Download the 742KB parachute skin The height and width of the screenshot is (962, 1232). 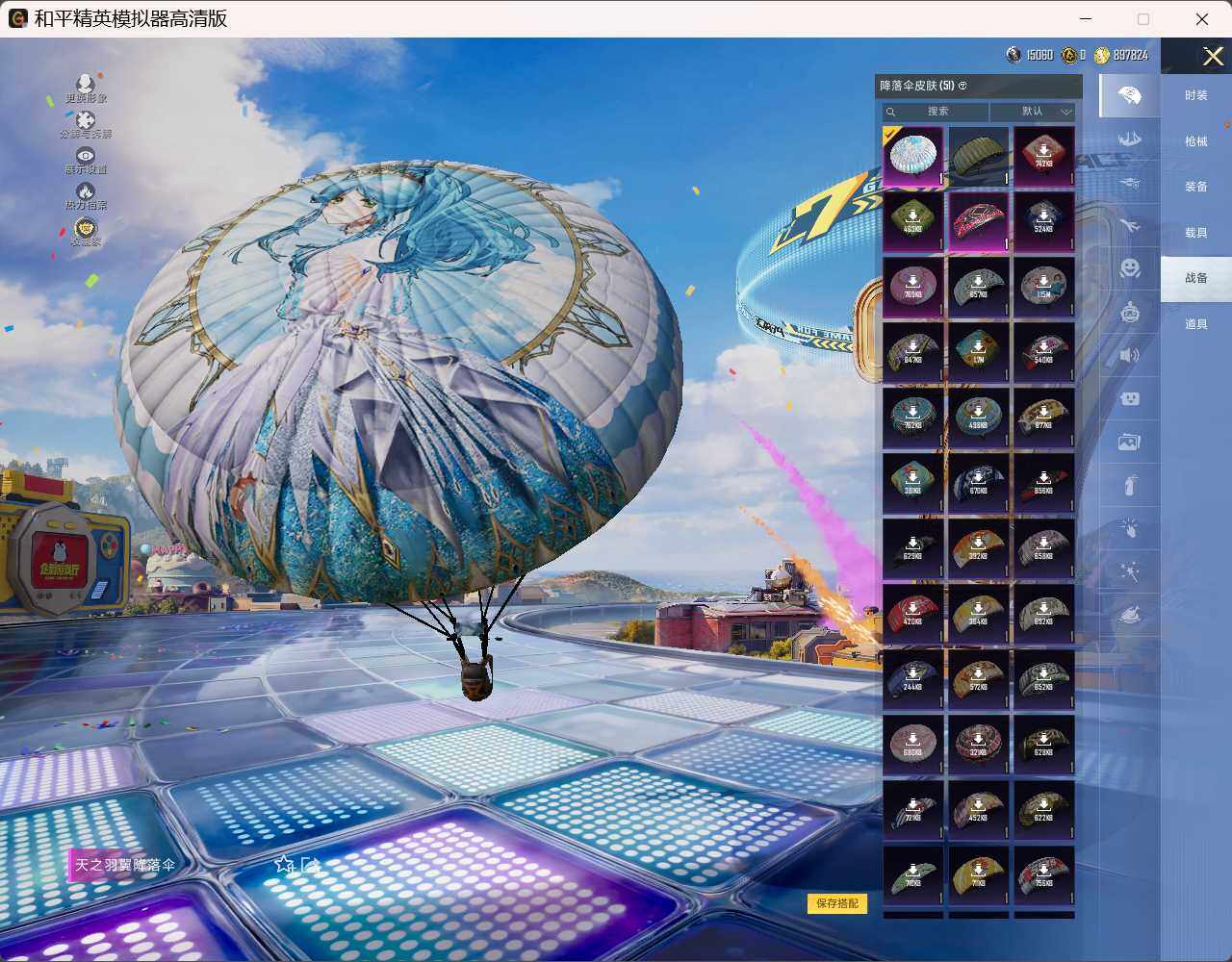(1044, 156)
